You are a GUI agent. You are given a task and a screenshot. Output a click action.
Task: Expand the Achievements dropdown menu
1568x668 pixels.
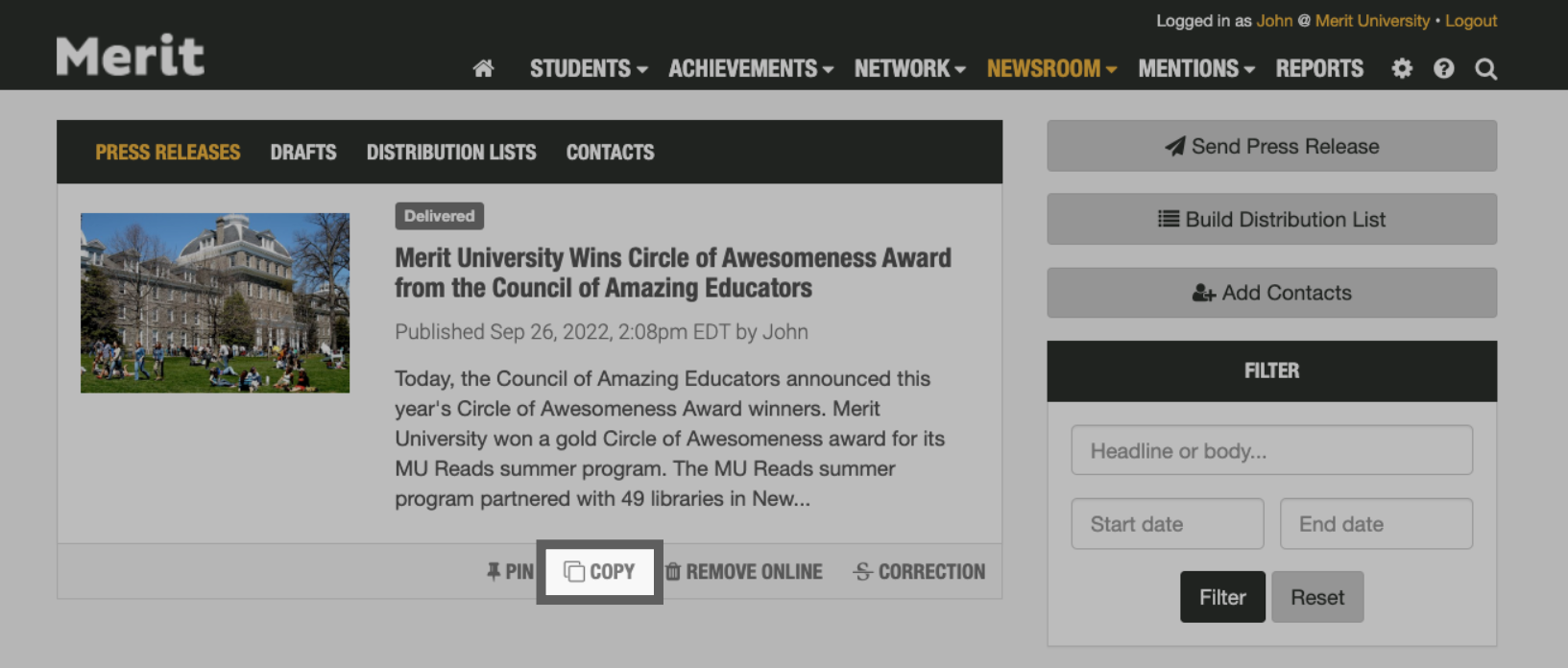pyautogui.click(x=751, y=69)
